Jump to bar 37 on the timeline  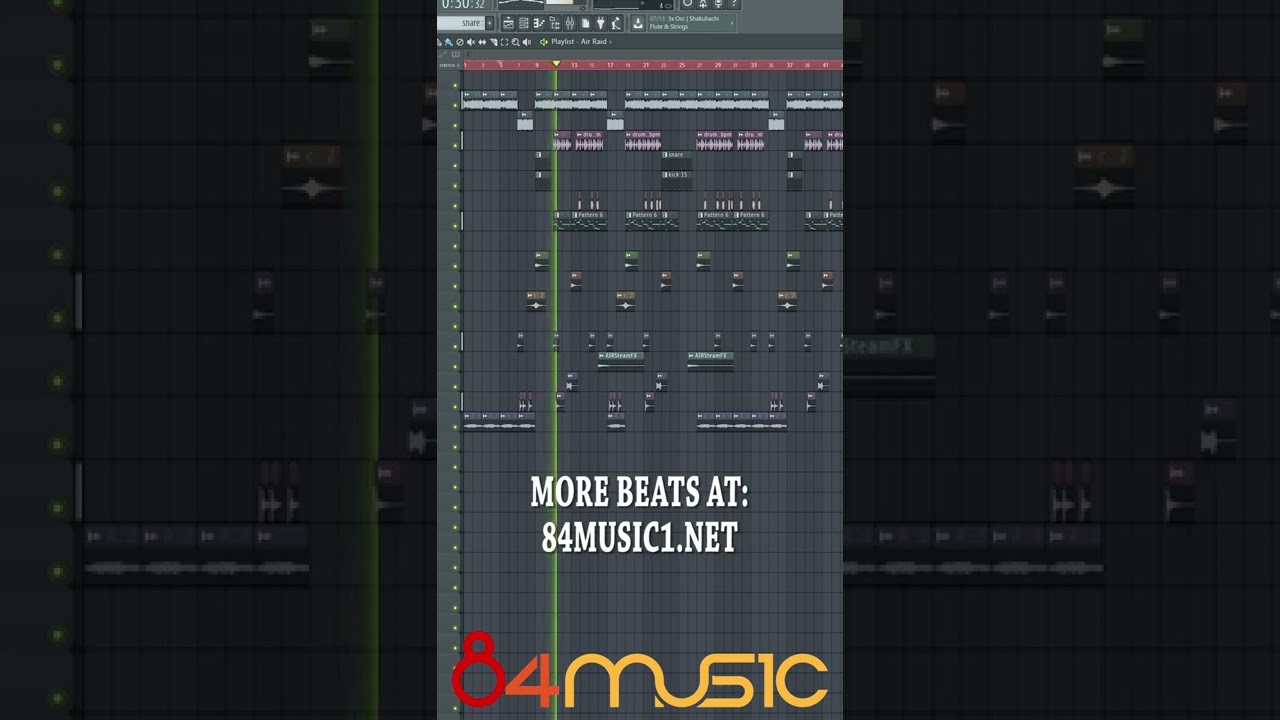[790, 65]
